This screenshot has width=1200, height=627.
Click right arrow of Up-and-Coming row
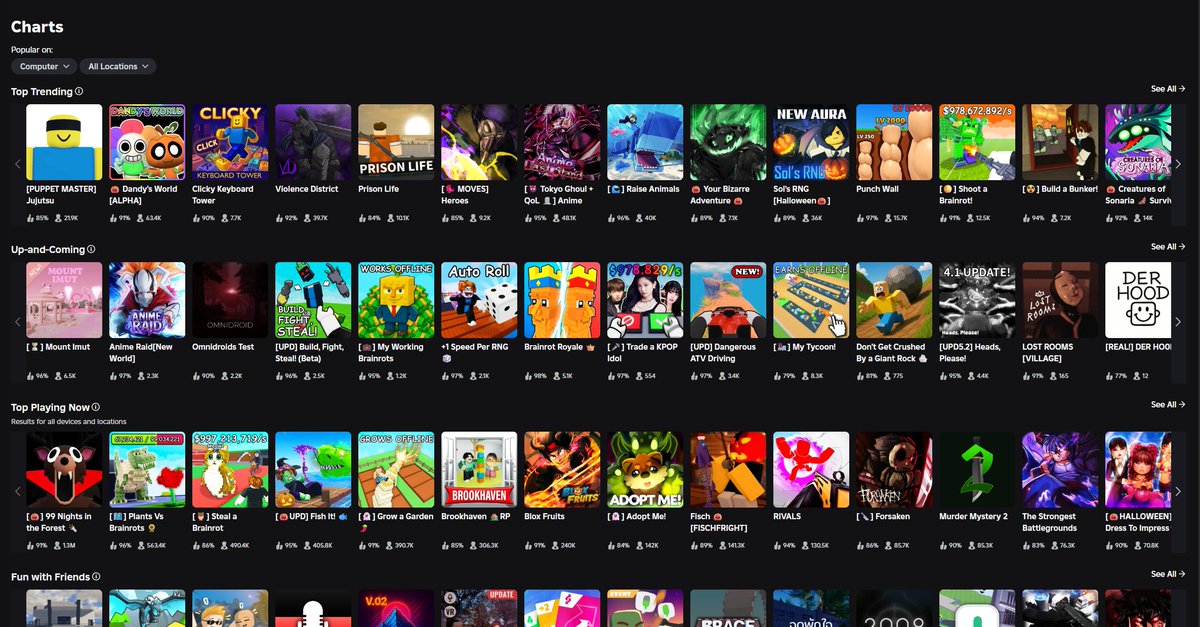coord(1177,322)
